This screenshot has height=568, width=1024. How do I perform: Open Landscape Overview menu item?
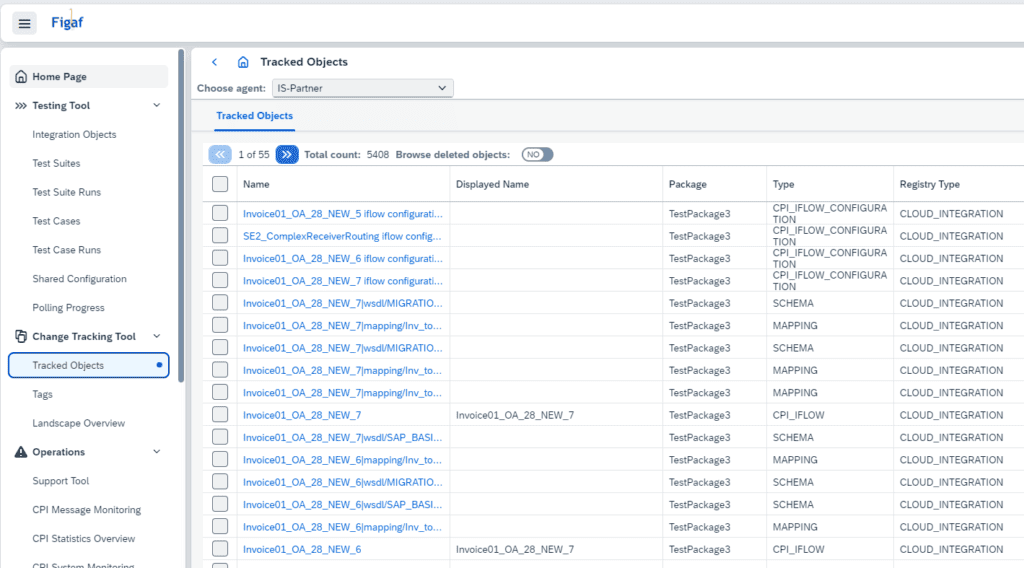[78, 423]
